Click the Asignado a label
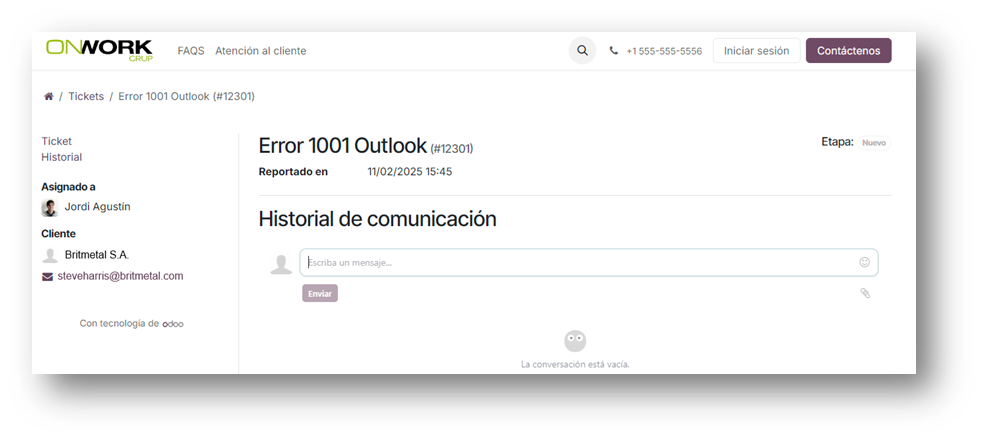Viewport: 981px width, 439px height. [x=68, y=186]
